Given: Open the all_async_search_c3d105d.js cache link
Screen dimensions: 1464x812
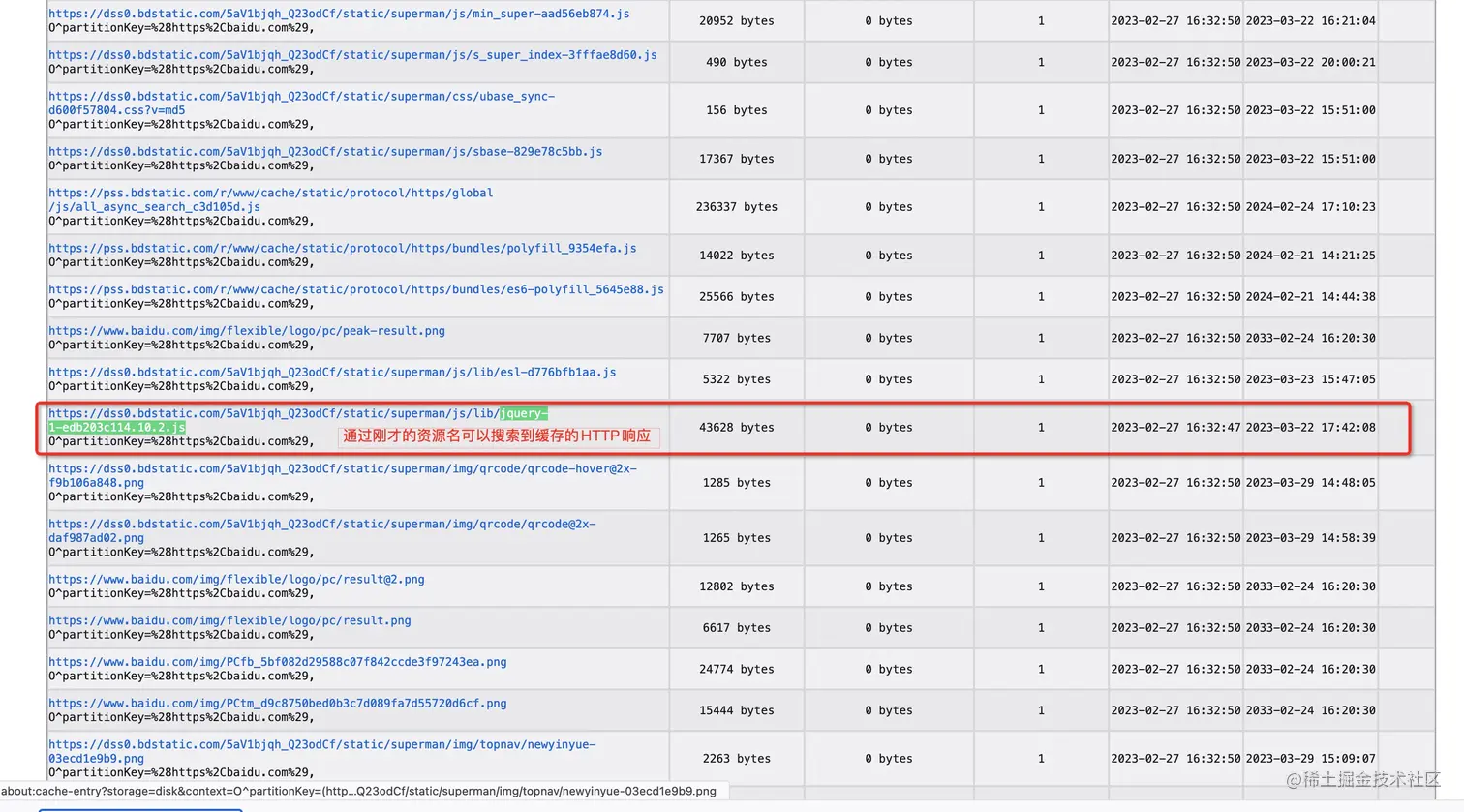Looking at the screenshot, I should (x=271, y=200).
